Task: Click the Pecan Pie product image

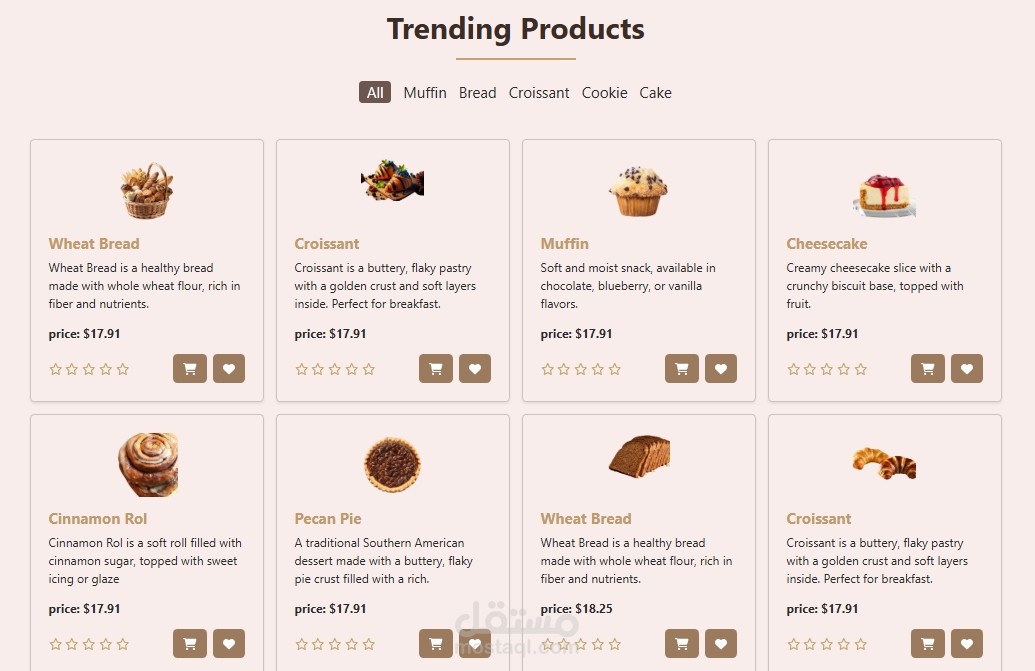Action: (392, 465)
